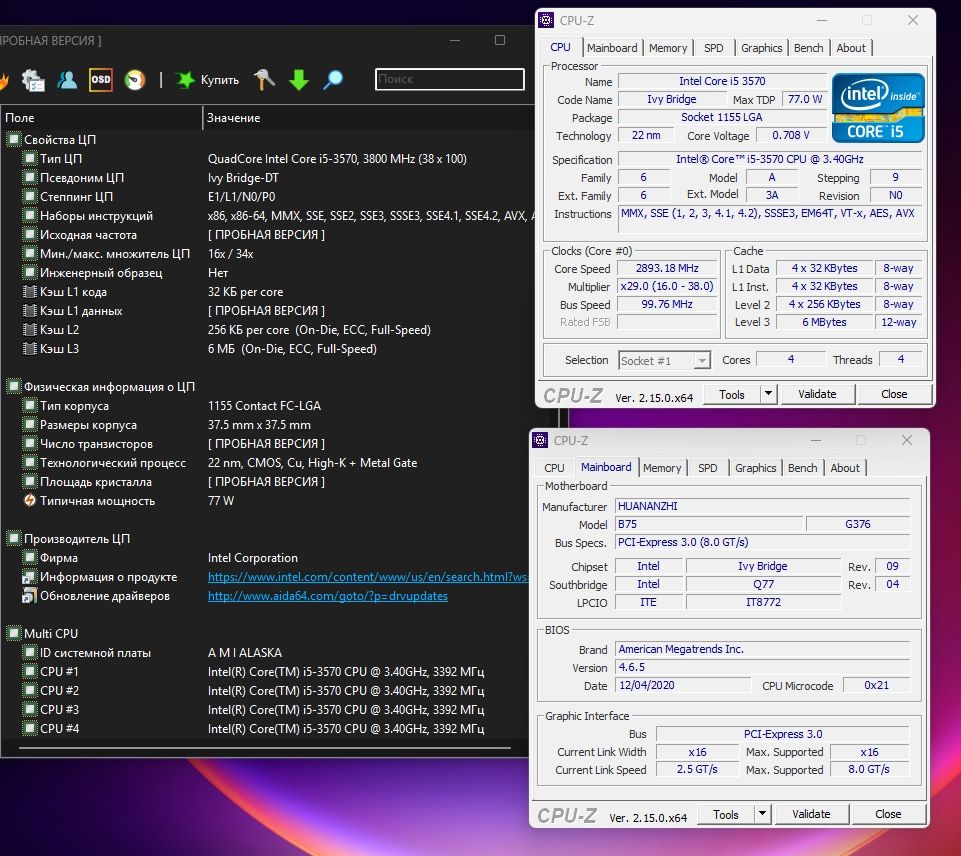Screen dimensions: 961x856
Task: Select the ID системной платы row
Action: [267, 653]
